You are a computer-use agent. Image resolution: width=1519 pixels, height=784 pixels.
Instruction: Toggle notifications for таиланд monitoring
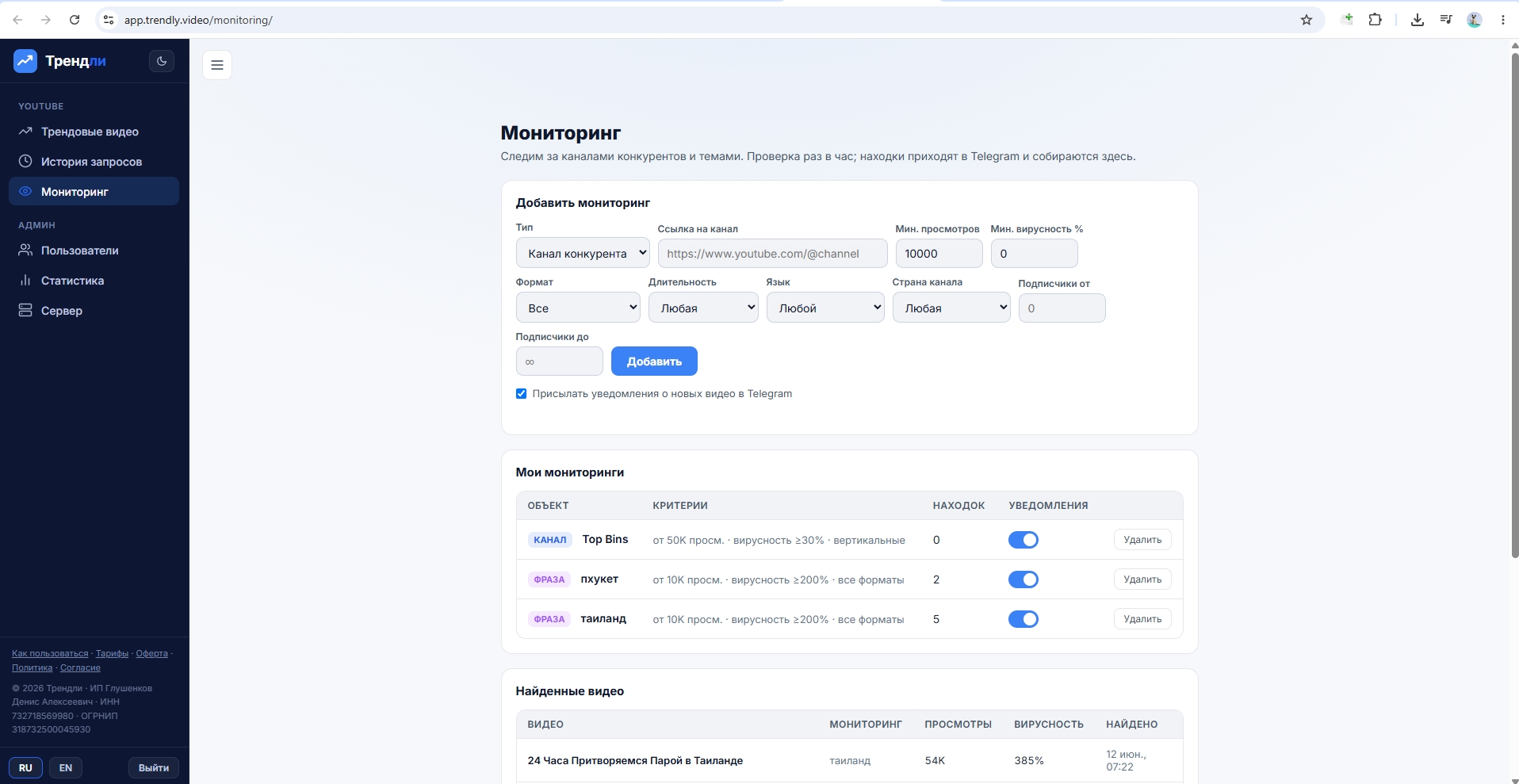tap(1024, 619)
